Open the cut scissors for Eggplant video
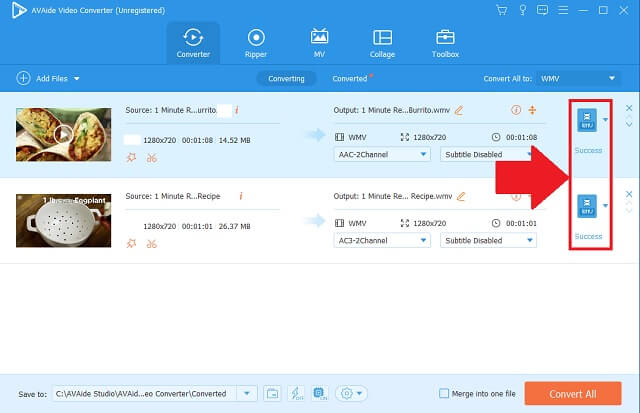Image resolution: width=640 pixels, height=413 pixels. [x=152, y=244]
